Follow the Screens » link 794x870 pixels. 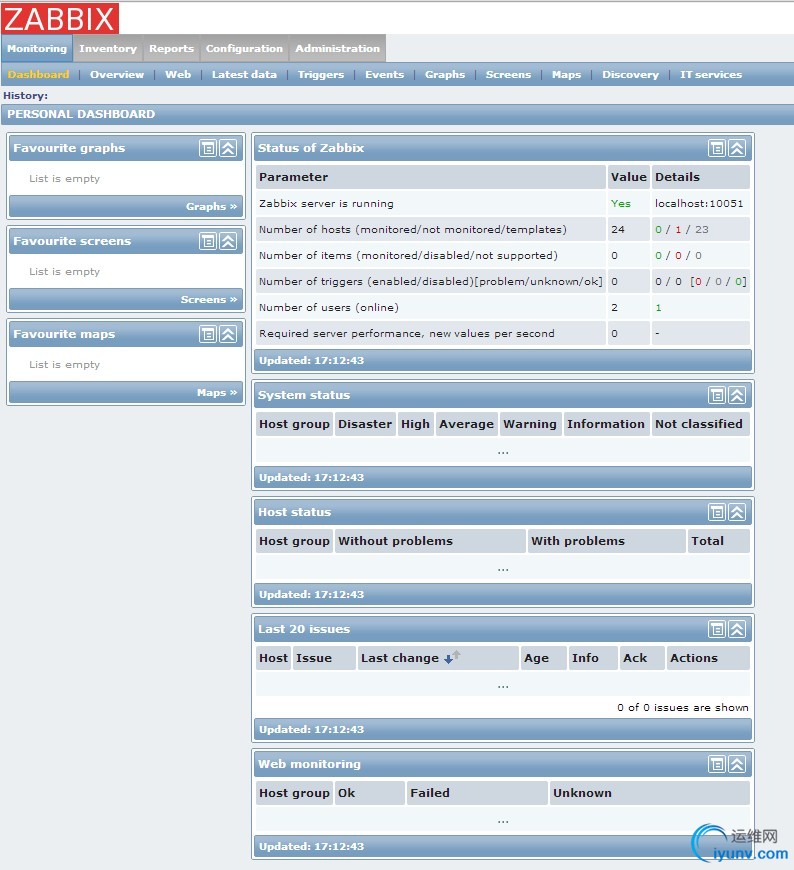(x=209, y=300)
